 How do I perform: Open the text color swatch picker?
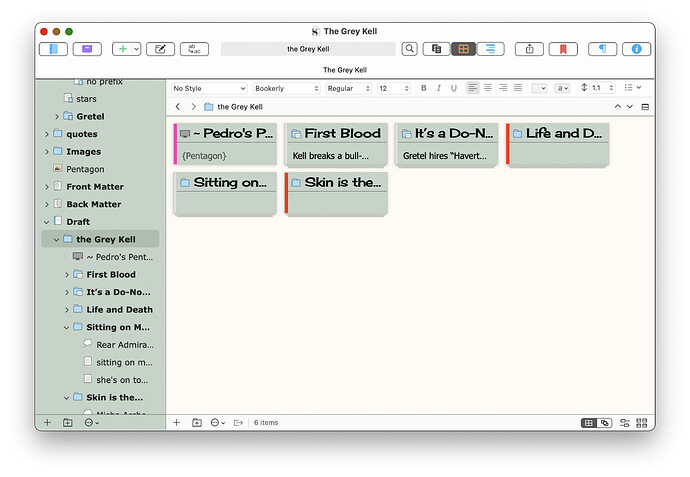pos(539,88)
